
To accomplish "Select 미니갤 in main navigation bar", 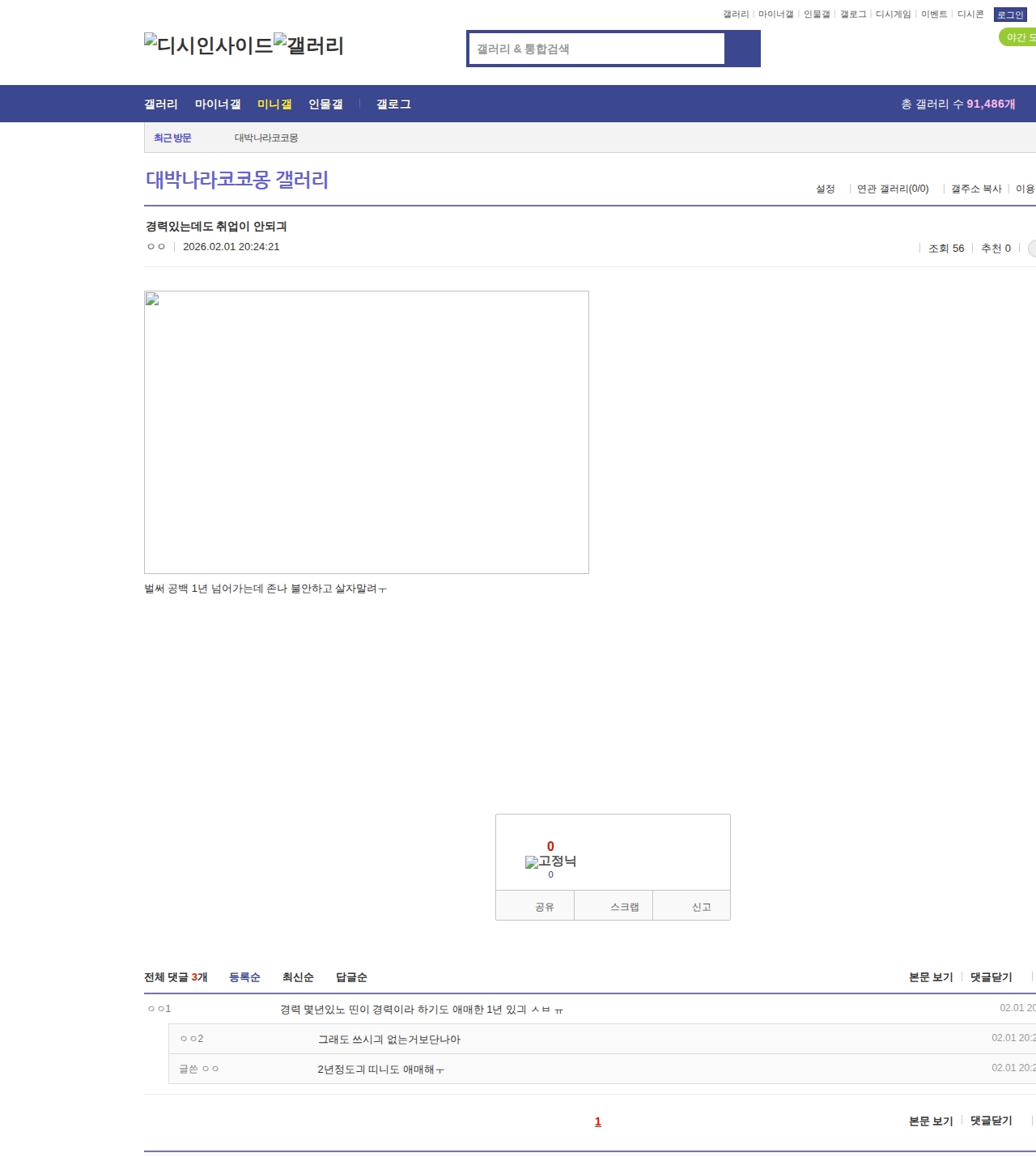I will coord(274,104).
